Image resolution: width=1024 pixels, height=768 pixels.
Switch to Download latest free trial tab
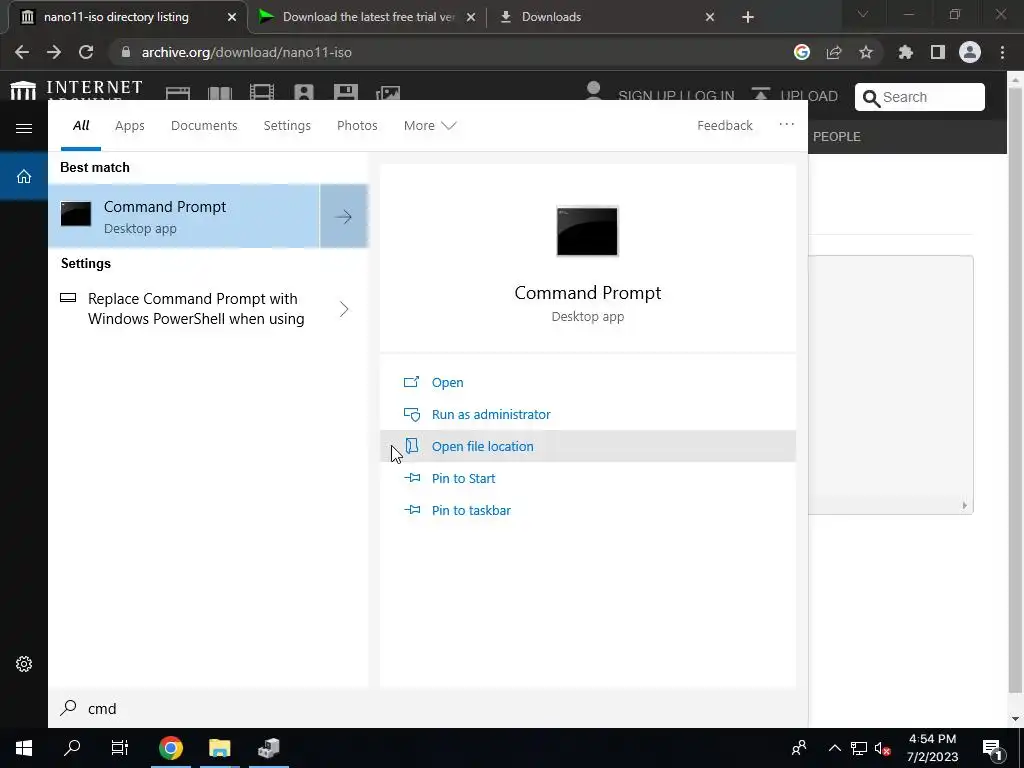click(x=368, y=17)
